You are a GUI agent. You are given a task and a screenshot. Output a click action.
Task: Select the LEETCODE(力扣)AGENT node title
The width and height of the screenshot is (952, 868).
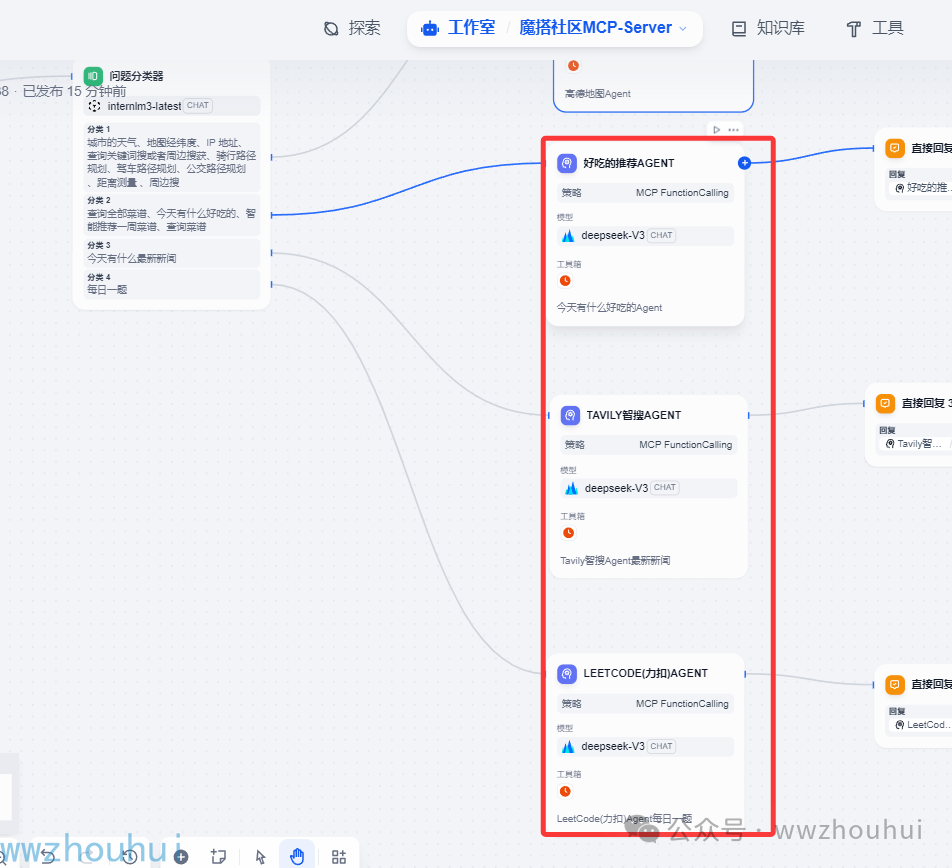645,674
